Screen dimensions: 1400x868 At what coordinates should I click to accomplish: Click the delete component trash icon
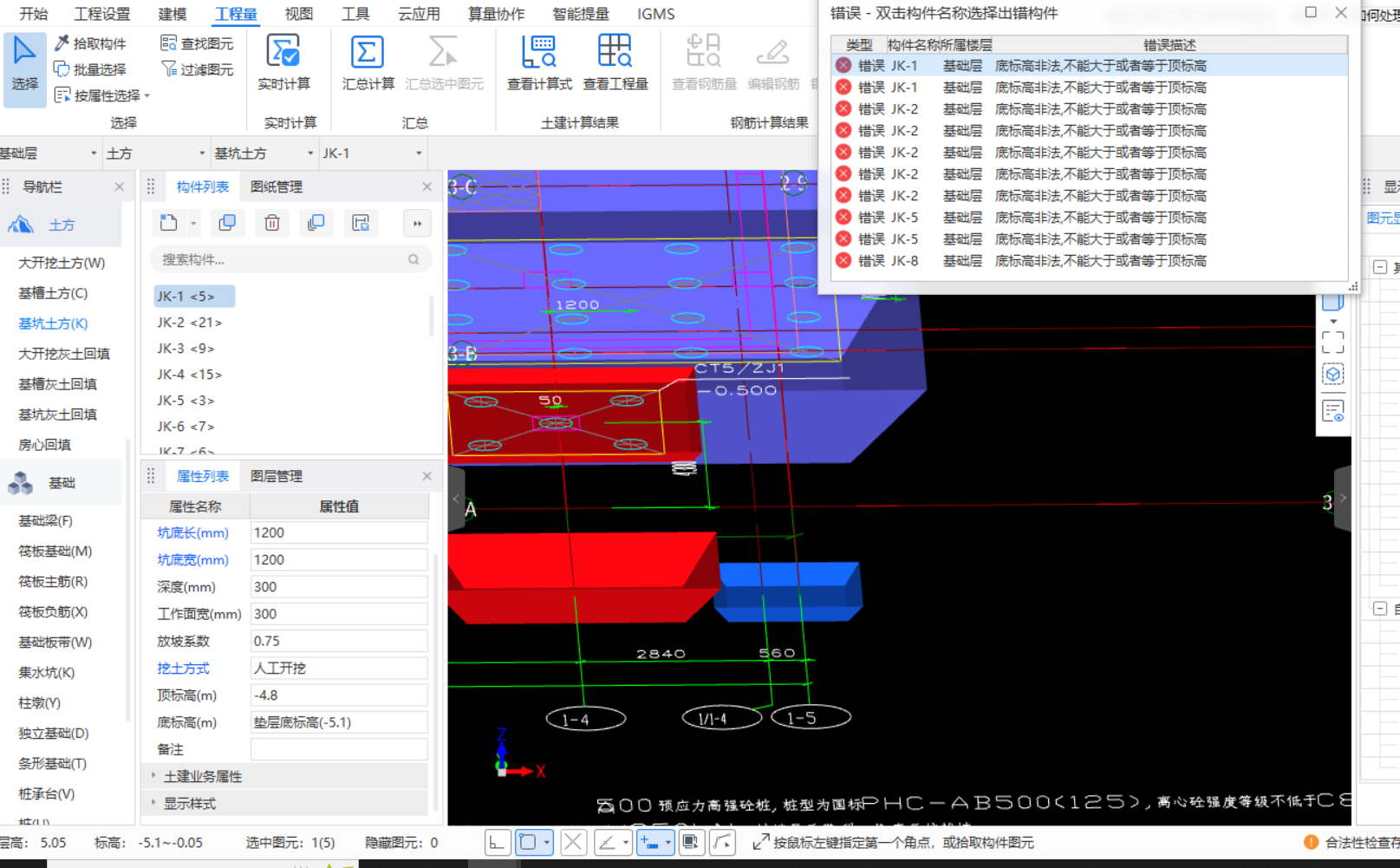point(272,223)
